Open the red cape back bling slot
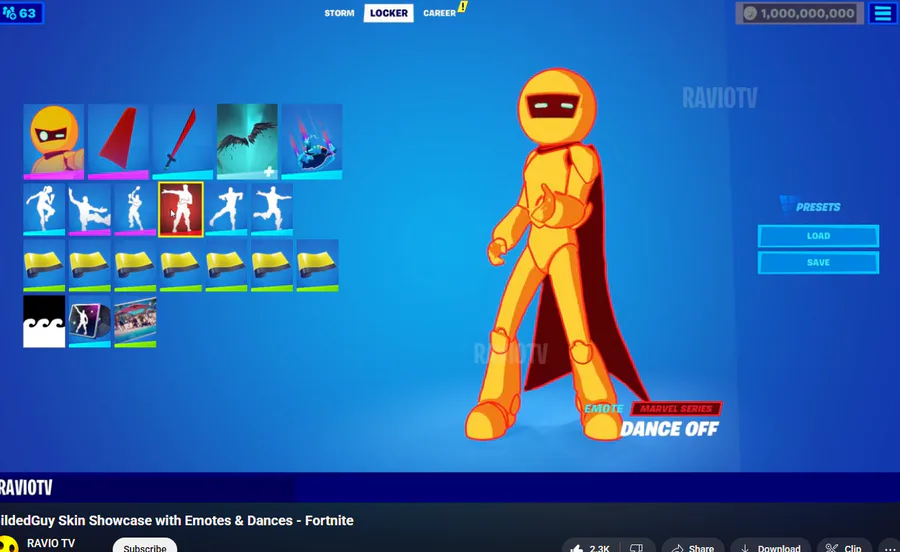The image size is (900, 552). coord(118,142)
